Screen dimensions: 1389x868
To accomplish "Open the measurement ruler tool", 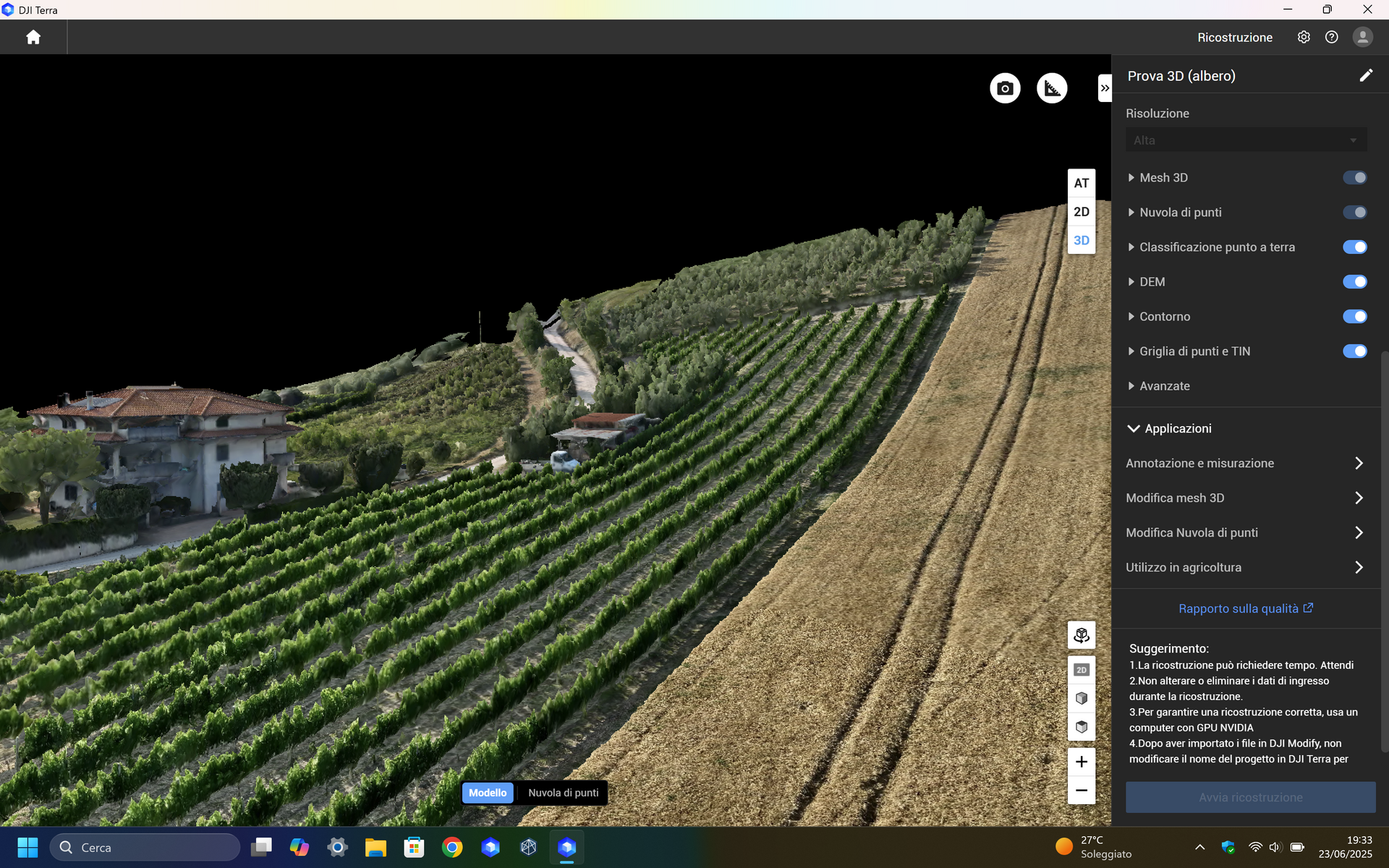I will point(1052,88).
